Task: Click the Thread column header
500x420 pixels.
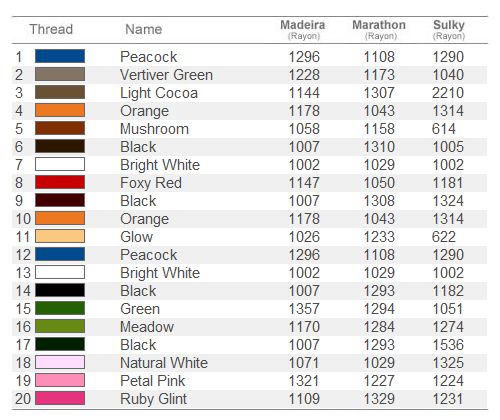Action: (x=51, y=29)
